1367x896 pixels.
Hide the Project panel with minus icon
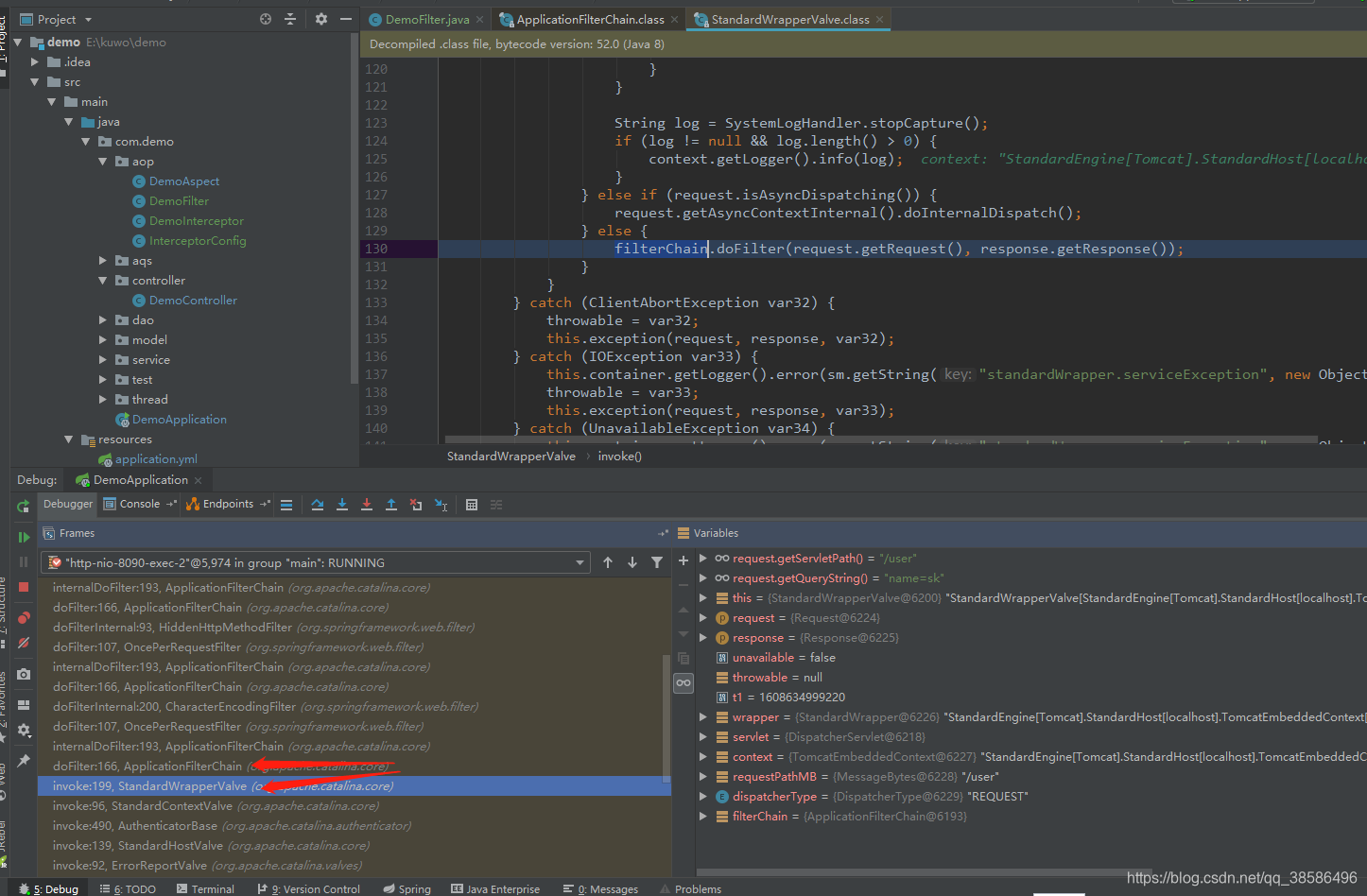[x=346, y=19]
